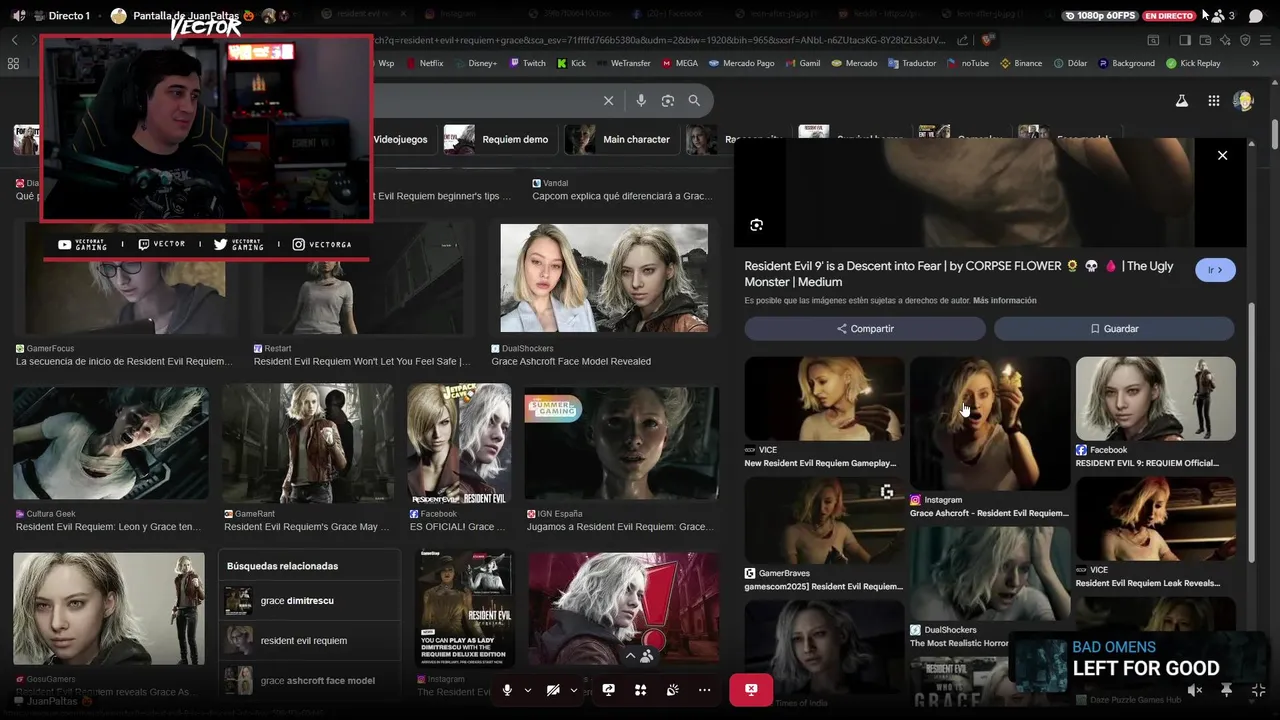Click the EN DIRECTO live badge
1280x720 pixels.
(x=1169, y=16)
